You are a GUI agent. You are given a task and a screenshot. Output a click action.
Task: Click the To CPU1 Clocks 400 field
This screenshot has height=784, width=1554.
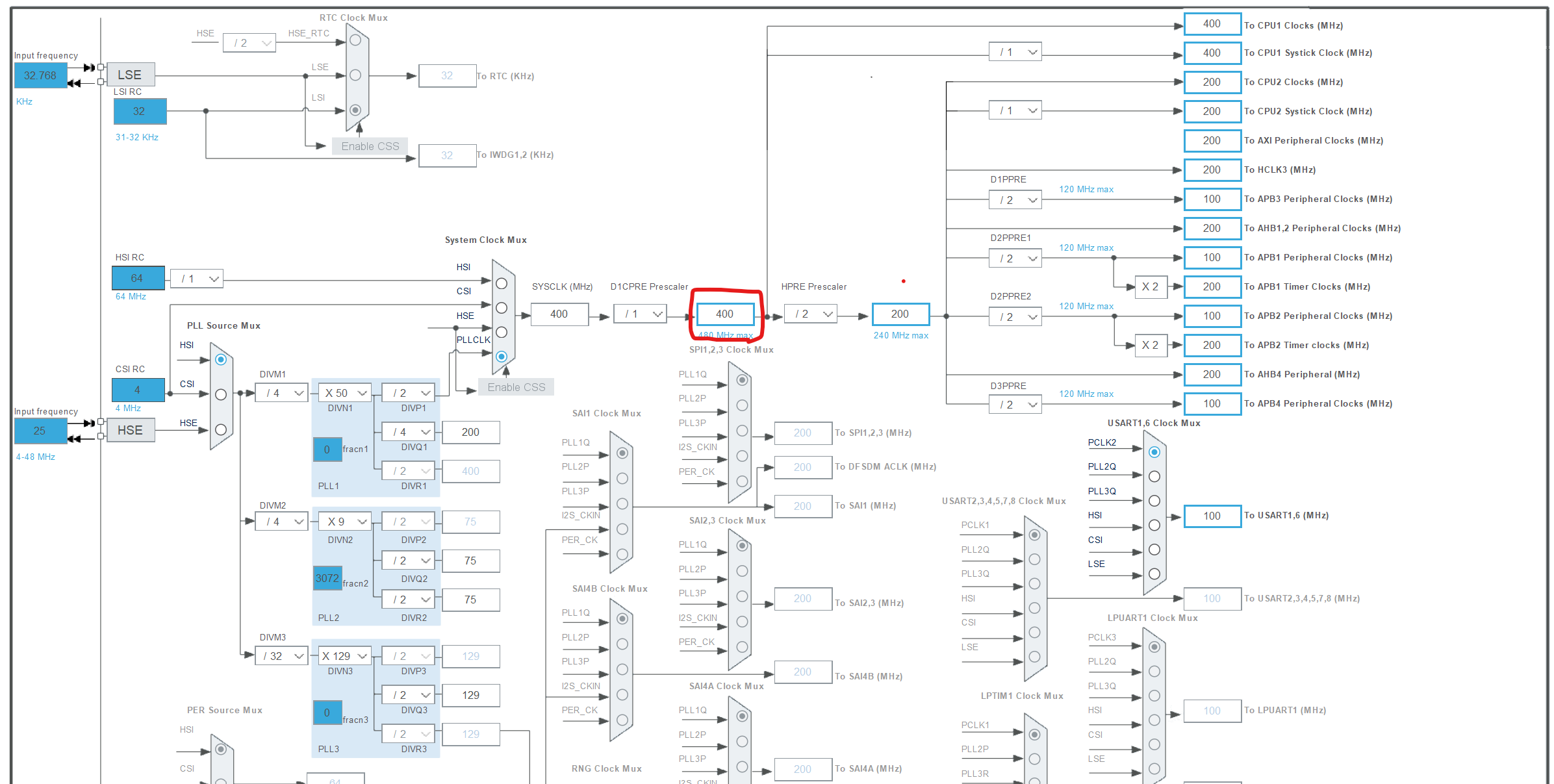point(1212,24)
